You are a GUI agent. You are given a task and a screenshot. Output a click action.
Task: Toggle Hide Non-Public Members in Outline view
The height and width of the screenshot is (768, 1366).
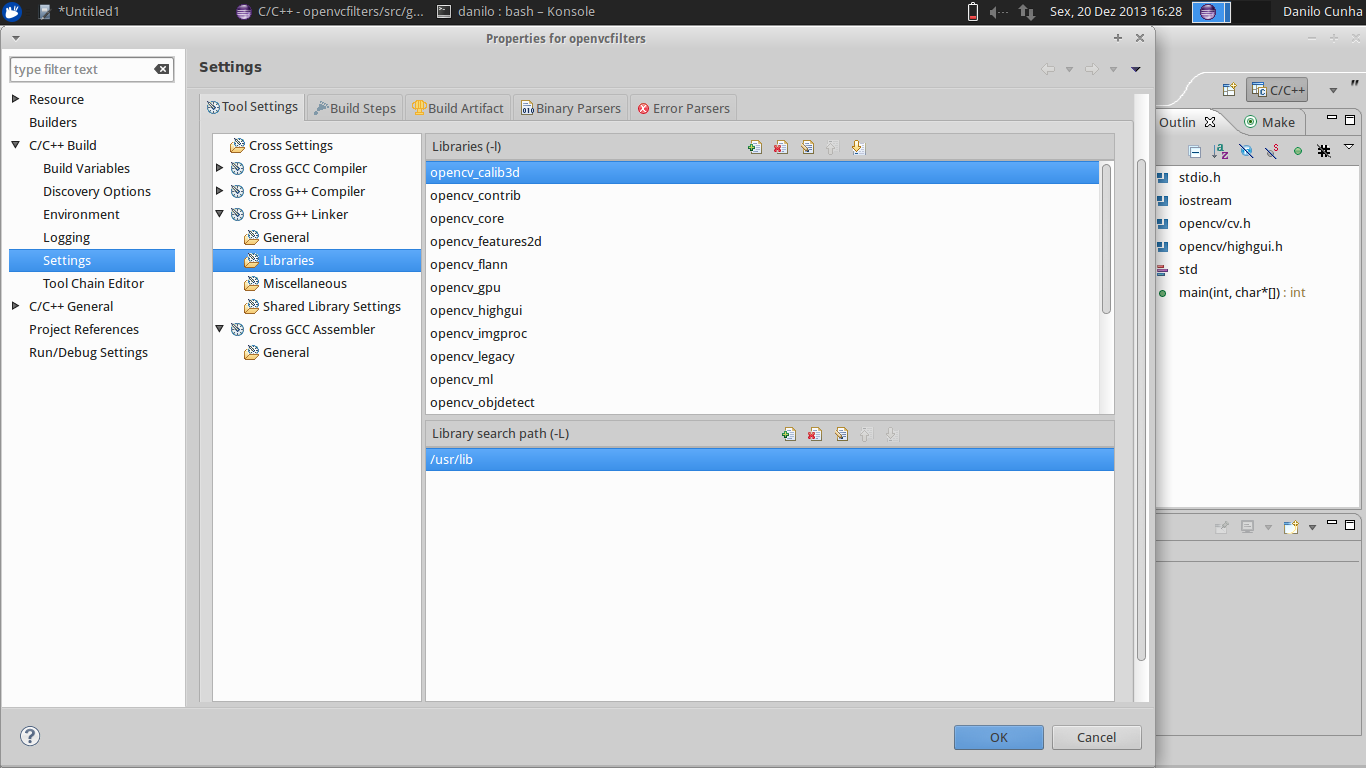(1298, 151)
